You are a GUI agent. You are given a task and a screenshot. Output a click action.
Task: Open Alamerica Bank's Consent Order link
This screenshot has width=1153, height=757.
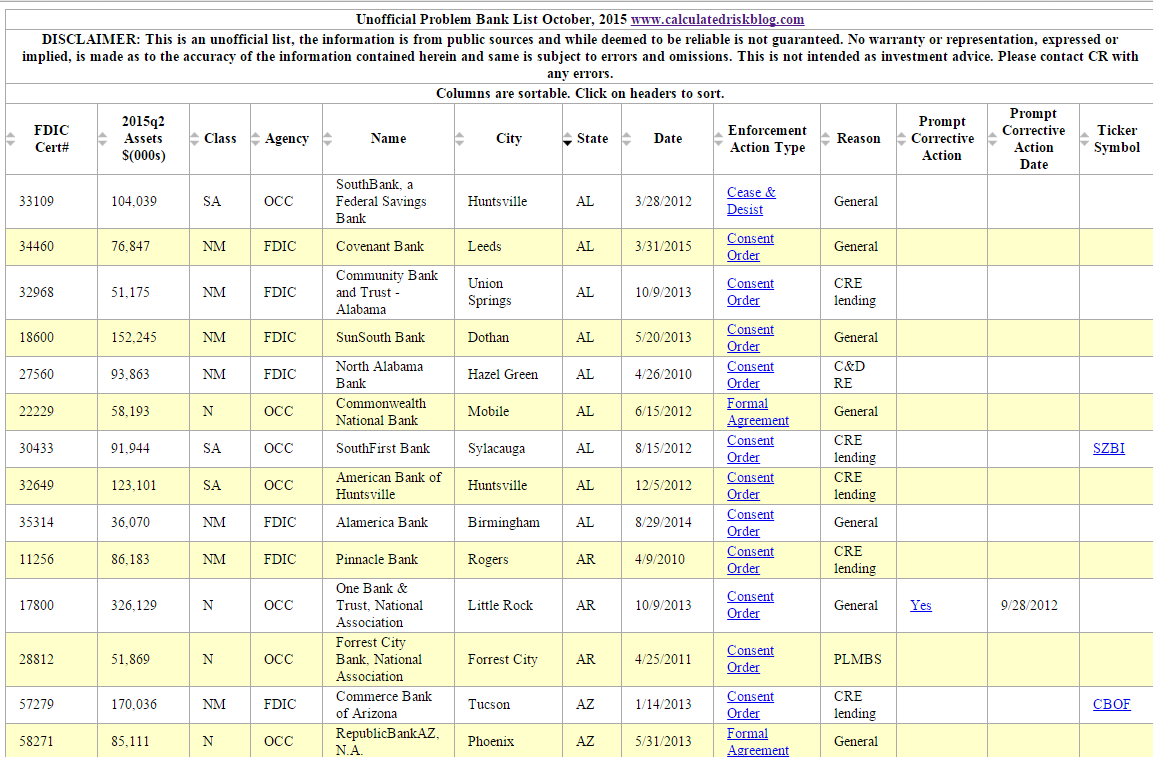(x=750, y=523)
